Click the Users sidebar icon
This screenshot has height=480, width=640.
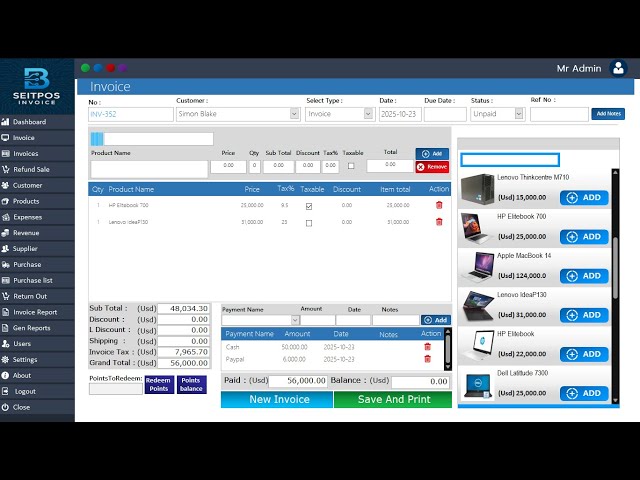[x=5, y=344]
